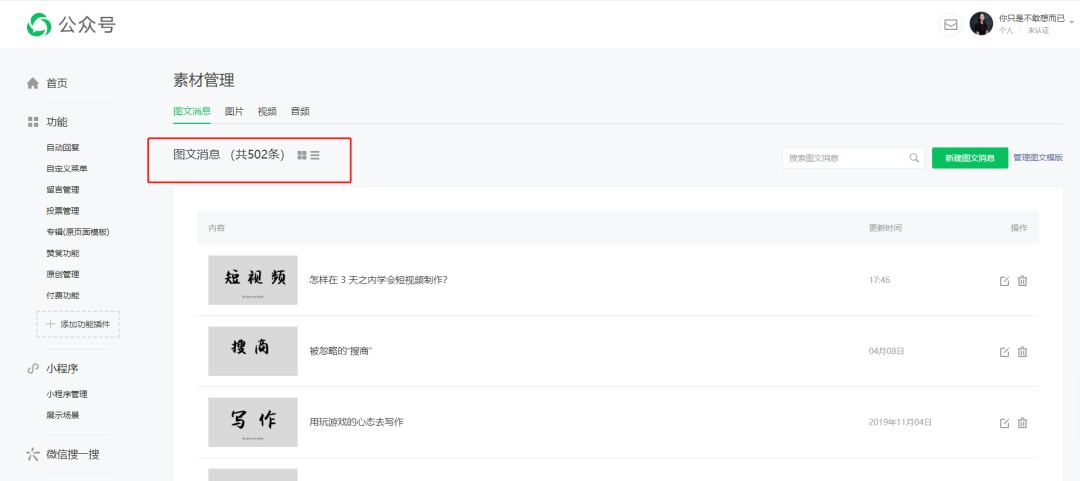Image resolution: width=1080 pixels, height=481 pixels.
Task: Open article 用玩游戏的心态去写作
Action: (x=356, y=422)
